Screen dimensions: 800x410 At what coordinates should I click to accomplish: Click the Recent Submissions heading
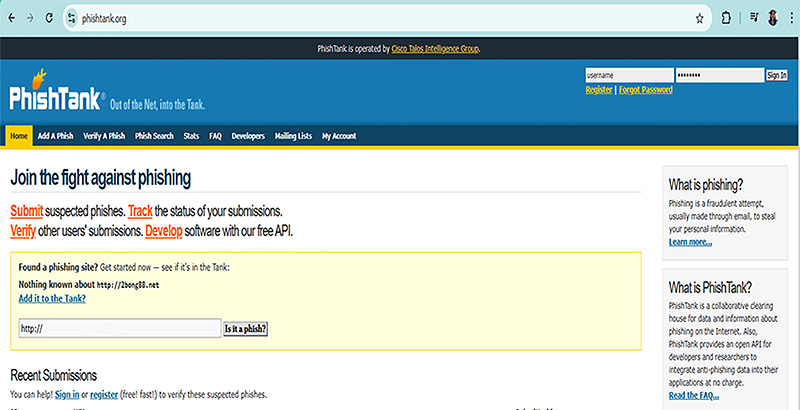[54, 376]
